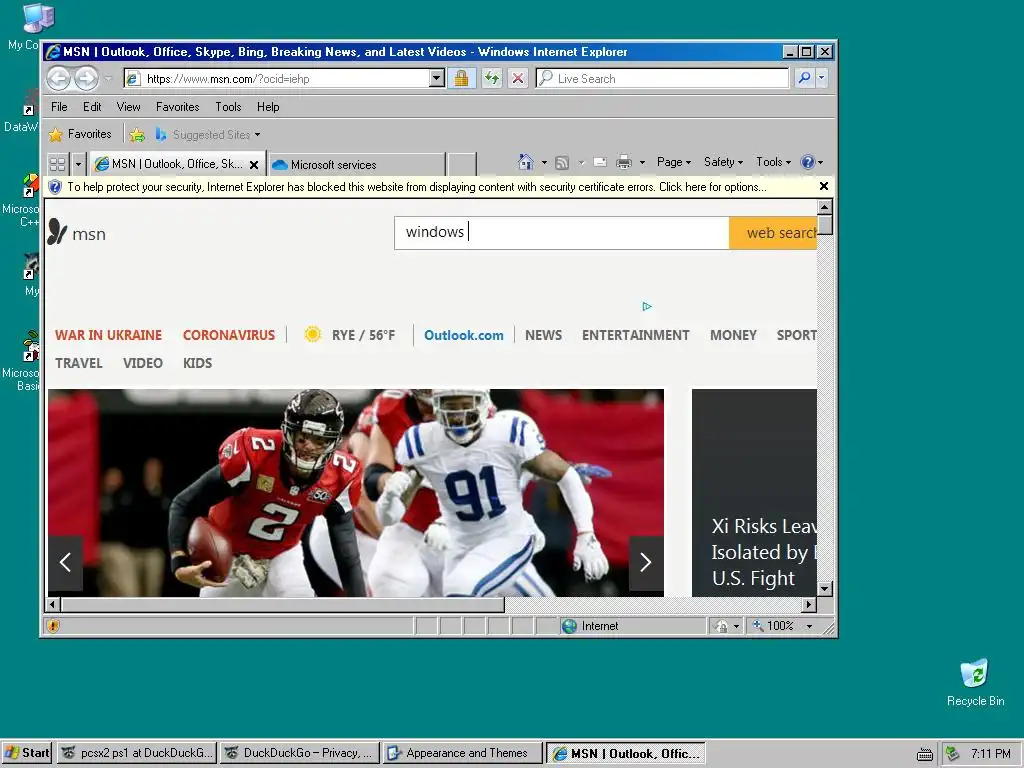Click the Home icon in command bar
Image resolution: width=1024 pixels, height=768 pixels.
pos(526,162)
